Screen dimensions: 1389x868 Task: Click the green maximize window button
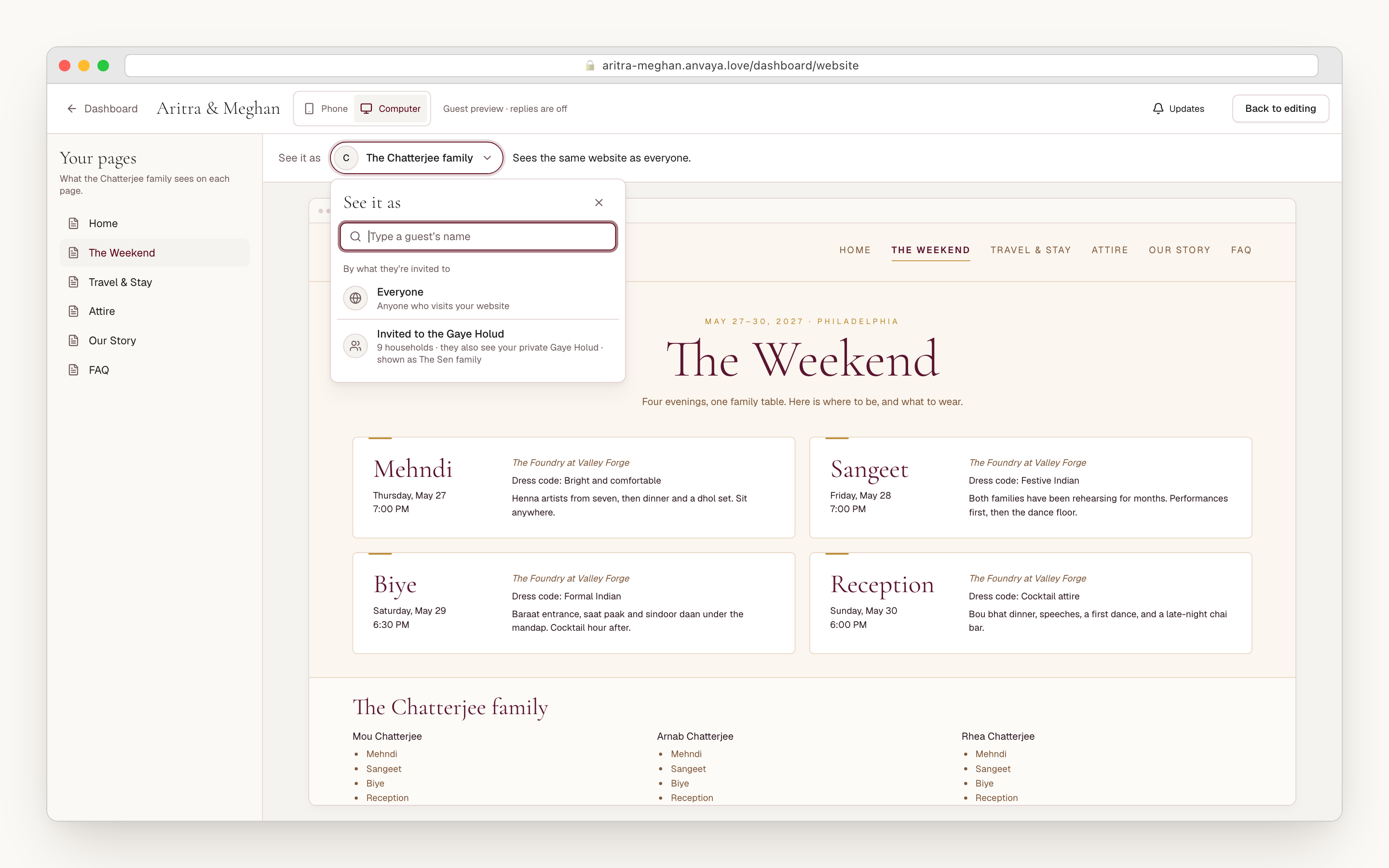[103, 66]
